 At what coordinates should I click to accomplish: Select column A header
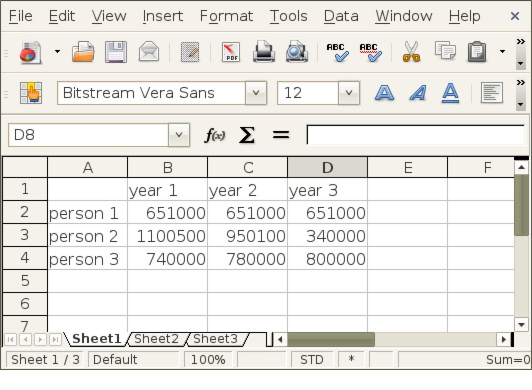coord(88,167)
